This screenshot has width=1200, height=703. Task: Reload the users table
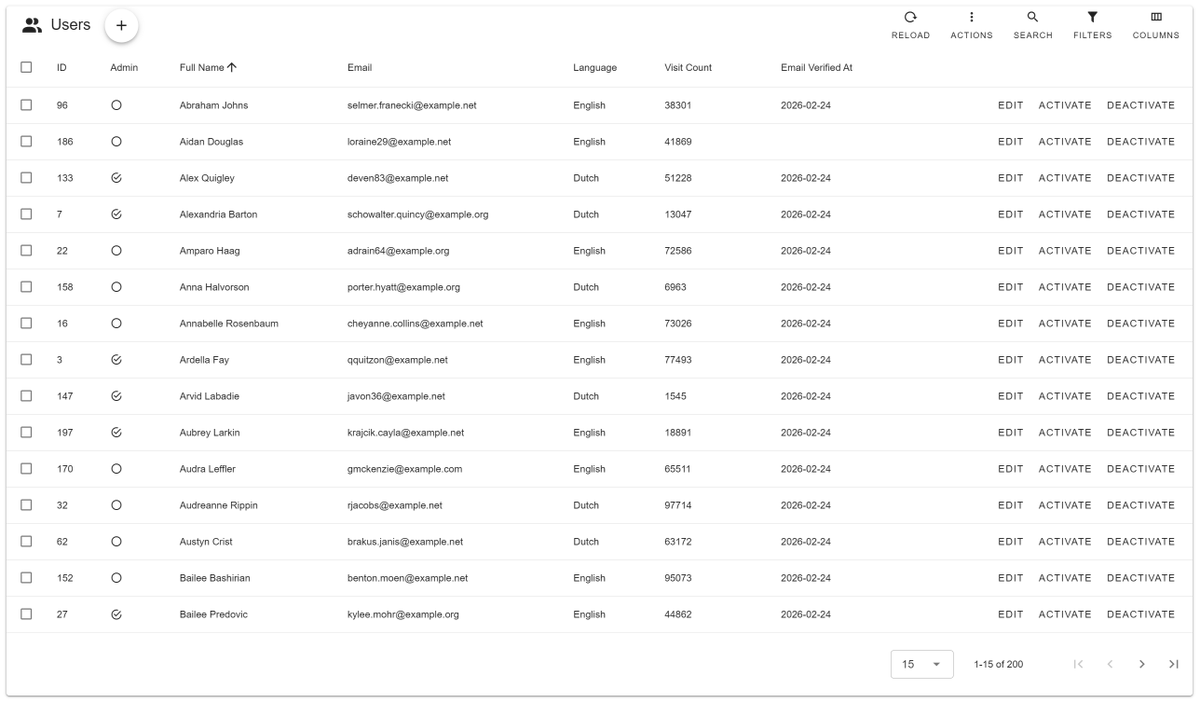point(910,26)
